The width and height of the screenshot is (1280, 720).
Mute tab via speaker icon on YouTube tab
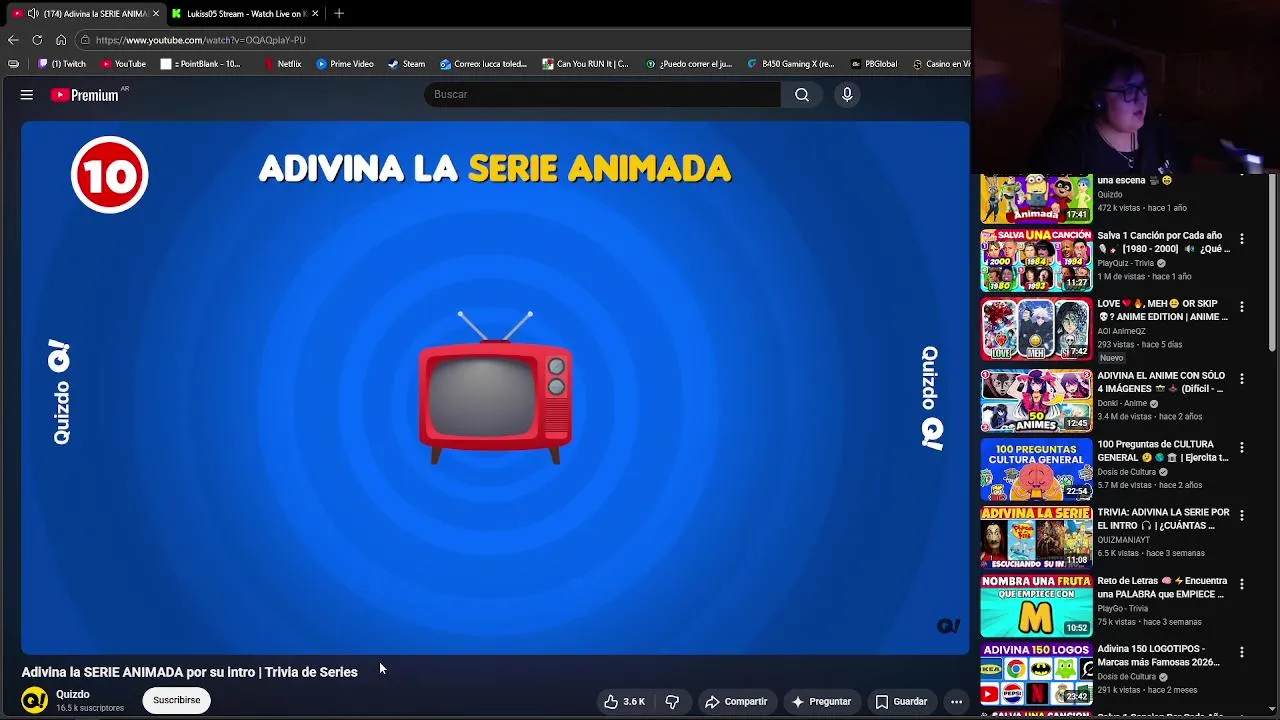tap(33, 13)
